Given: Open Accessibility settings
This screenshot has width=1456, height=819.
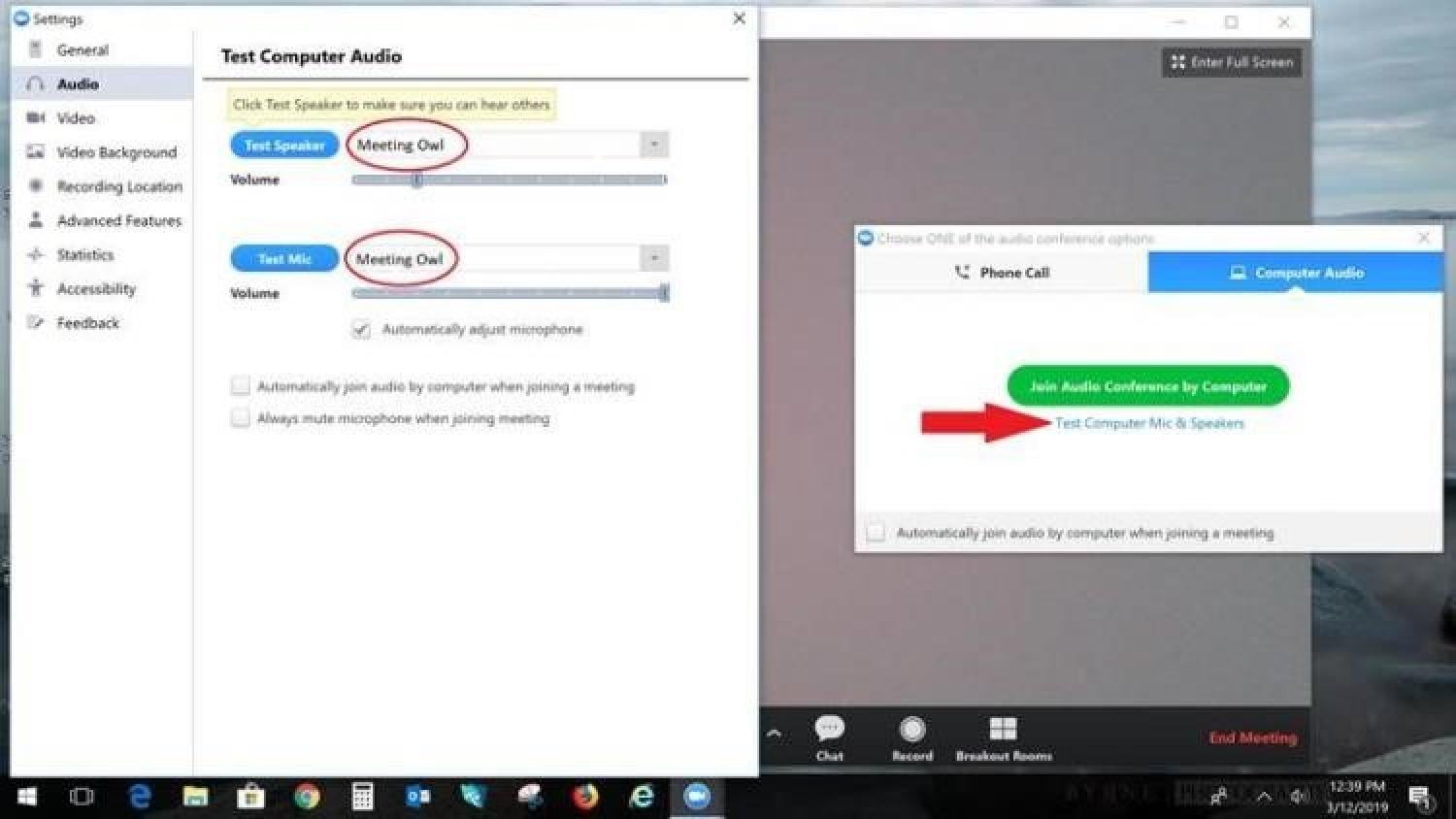Looking at the screenshot, I should click(102, 288).
